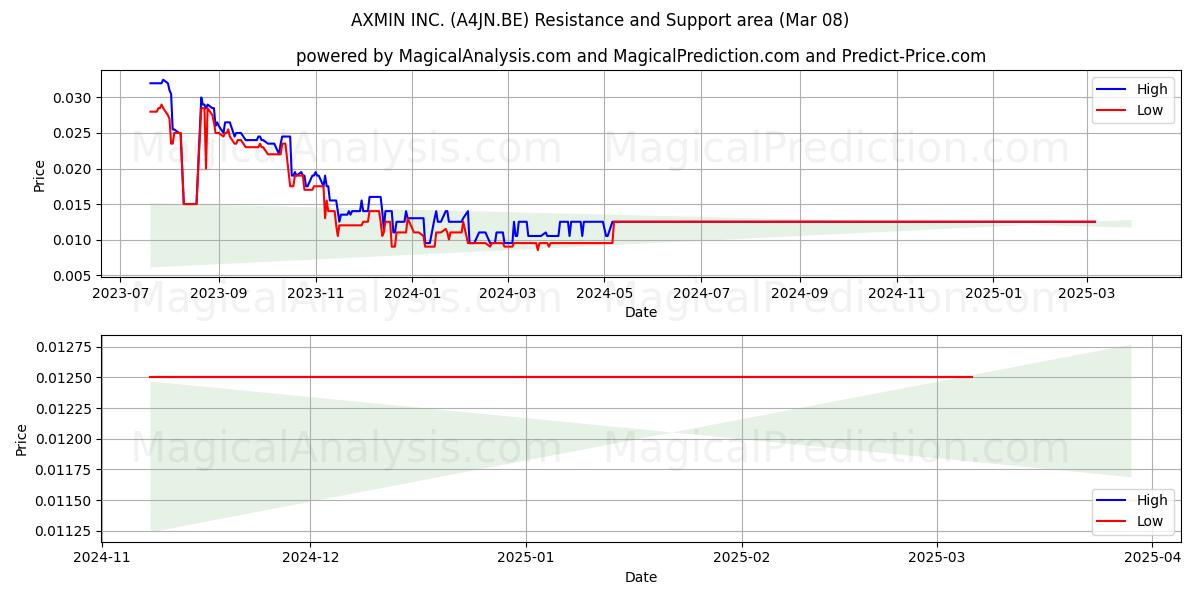Click the 'Price' axis label of top chart

40,176
